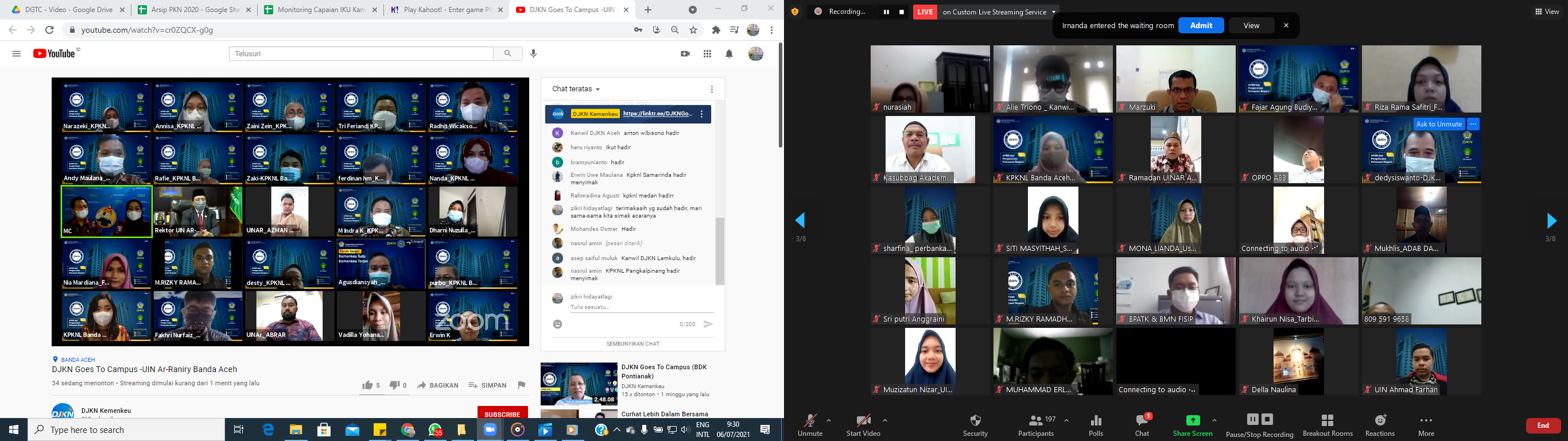
Task: Open the live streaming service dropdown arrow
Action: 1054,12
